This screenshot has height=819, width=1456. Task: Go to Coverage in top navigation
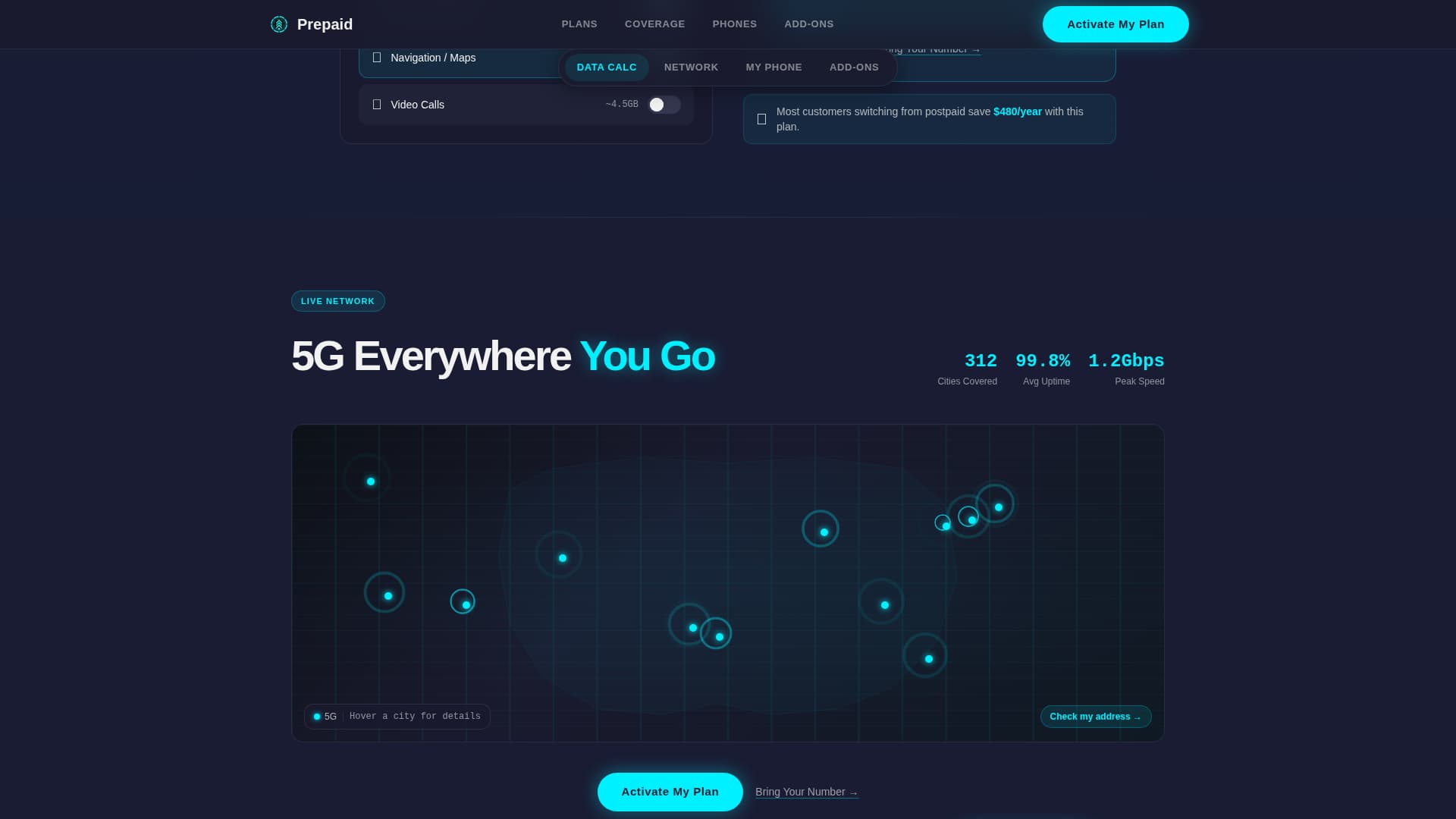tap(654, 24)
